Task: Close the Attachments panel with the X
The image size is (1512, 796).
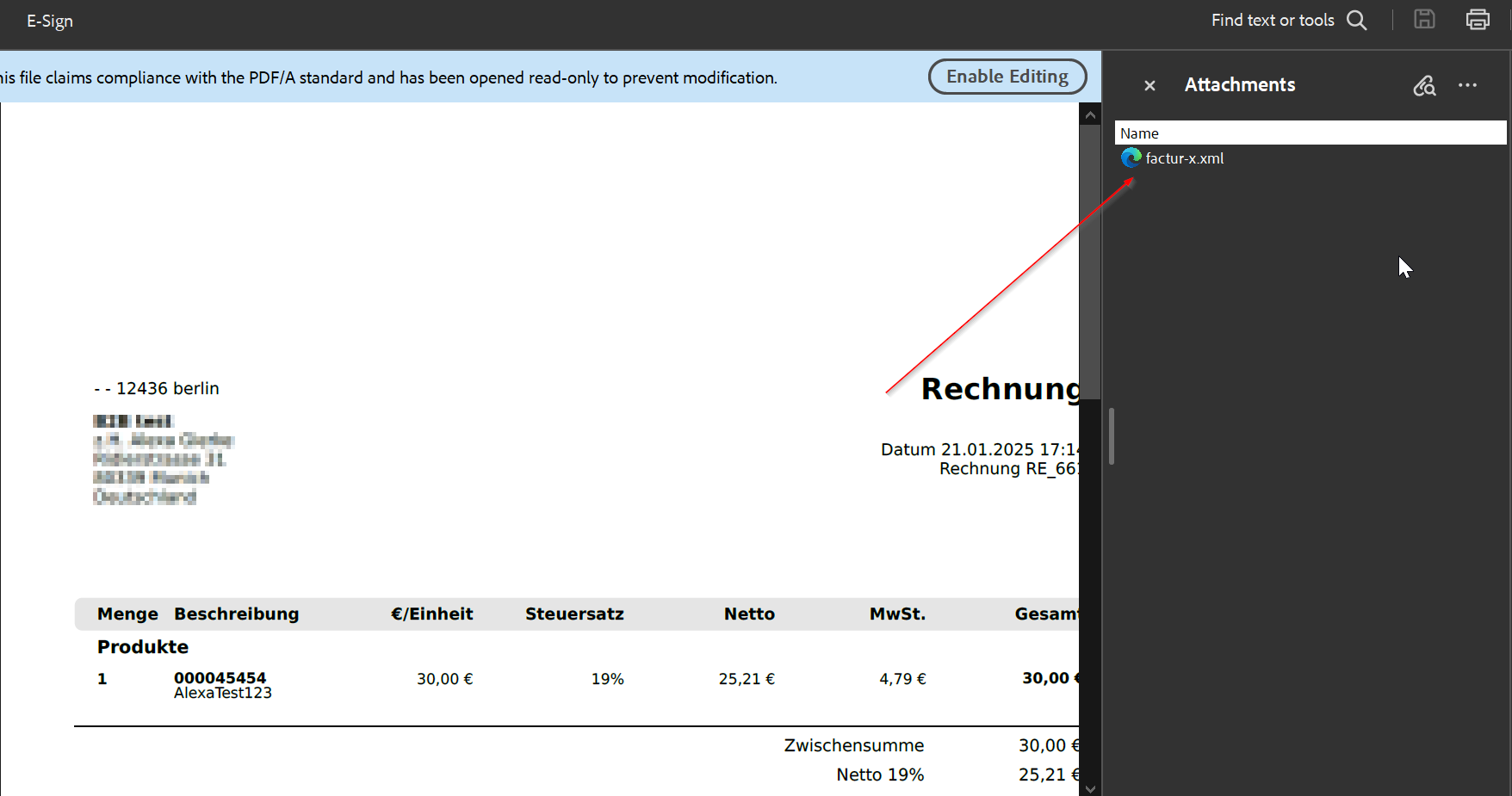Action: coord(1149,85)
